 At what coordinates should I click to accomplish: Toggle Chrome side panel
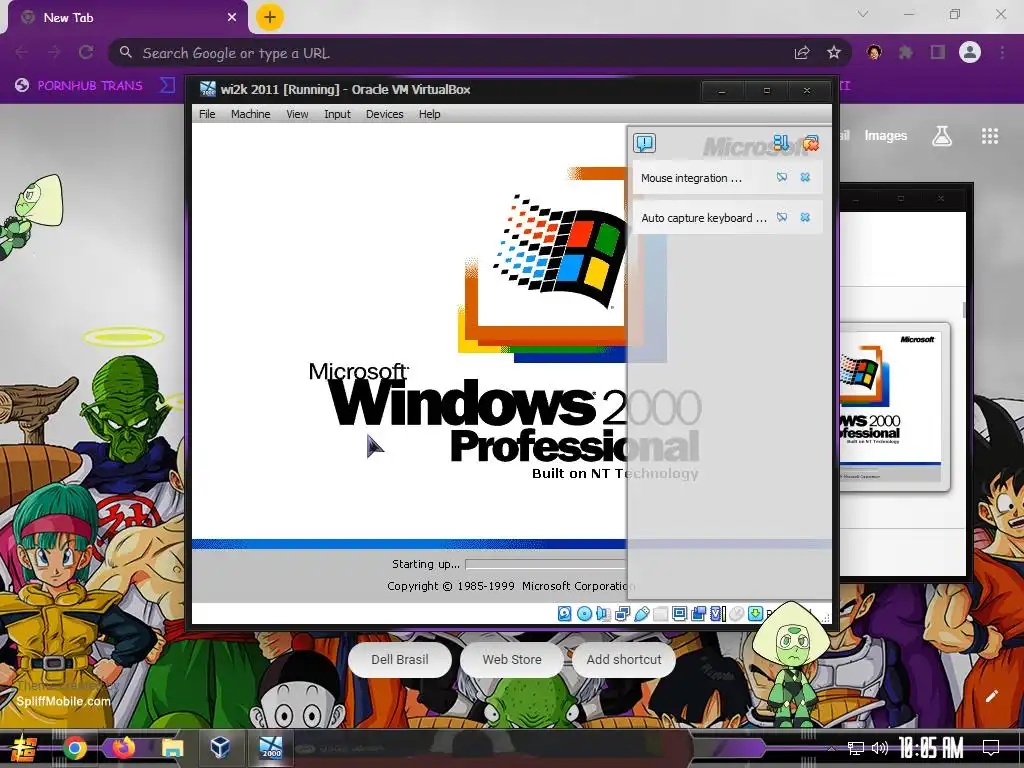(x=938, y=52)
